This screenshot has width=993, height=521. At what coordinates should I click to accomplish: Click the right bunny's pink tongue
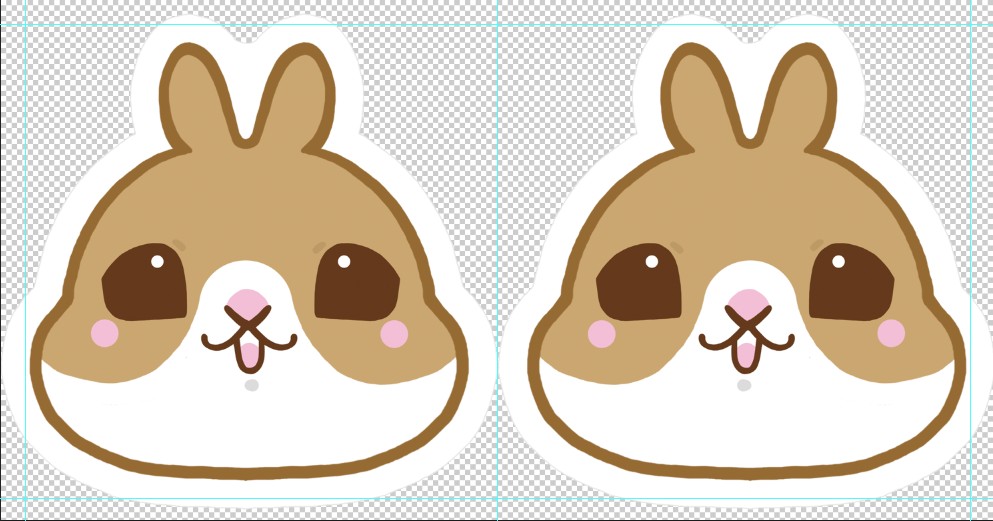point(743,353)
